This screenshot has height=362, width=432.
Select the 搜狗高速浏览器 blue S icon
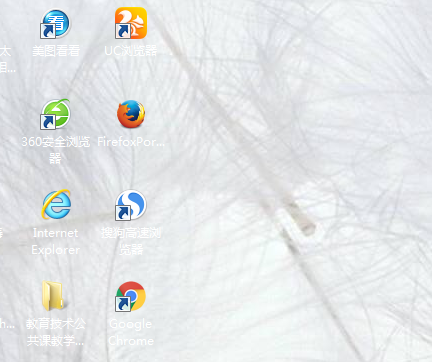131,205
